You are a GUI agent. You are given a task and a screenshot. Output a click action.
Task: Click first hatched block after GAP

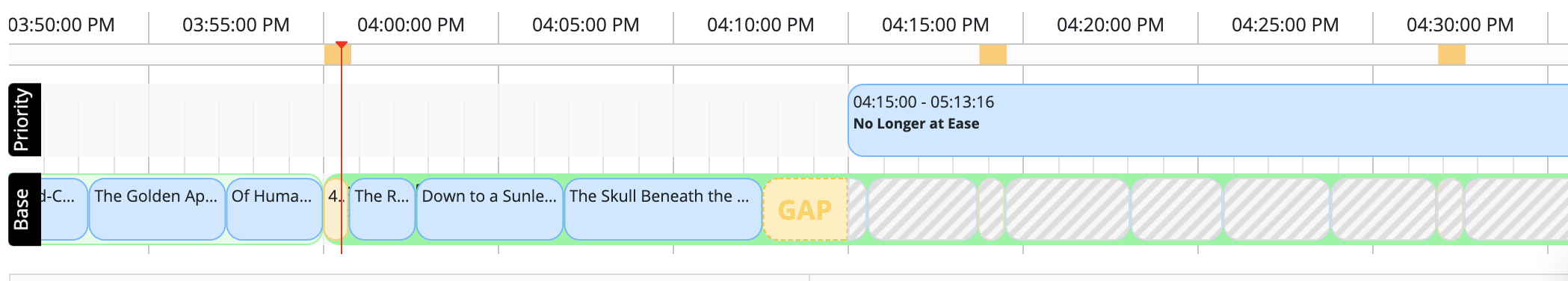tap(857, 209)
